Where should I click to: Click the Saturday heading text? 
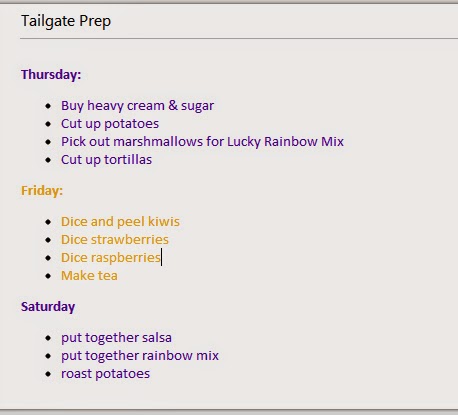pyautogui.click(x=48, y=307)
